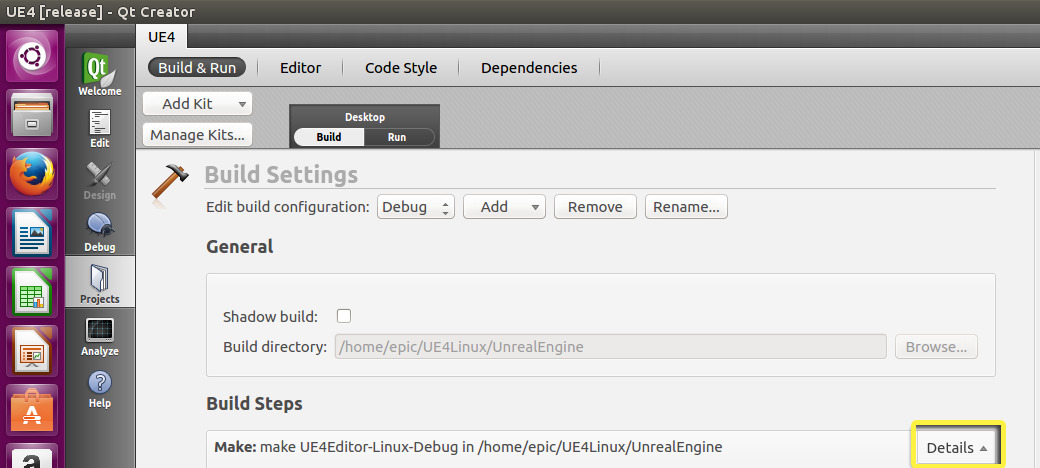Viewport: 1040px width, 468px height.
Task: Click the Manage Kits button
Action: coord(198,134)
